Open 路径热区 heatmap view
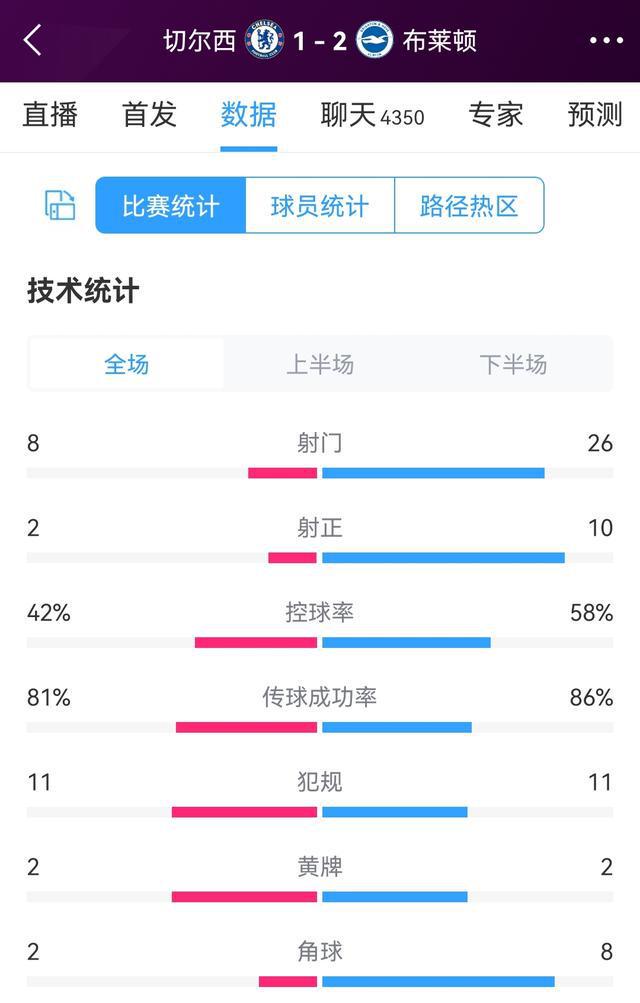The width and height of the screenshot is (640, 1003). pos(470,205)
